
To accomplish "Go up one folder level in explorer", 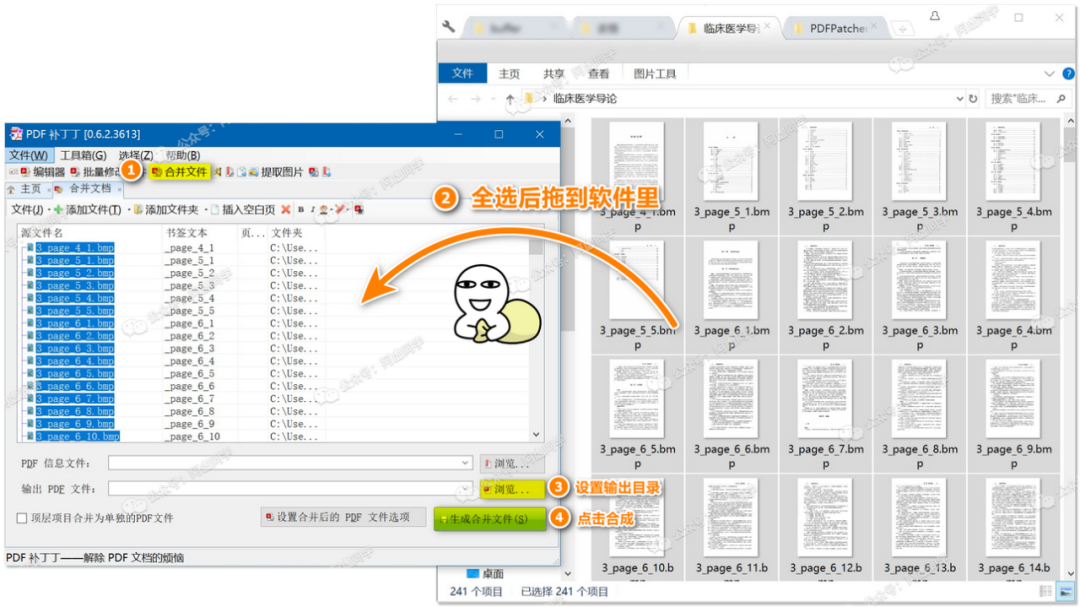I will click(x=510, y=99).
